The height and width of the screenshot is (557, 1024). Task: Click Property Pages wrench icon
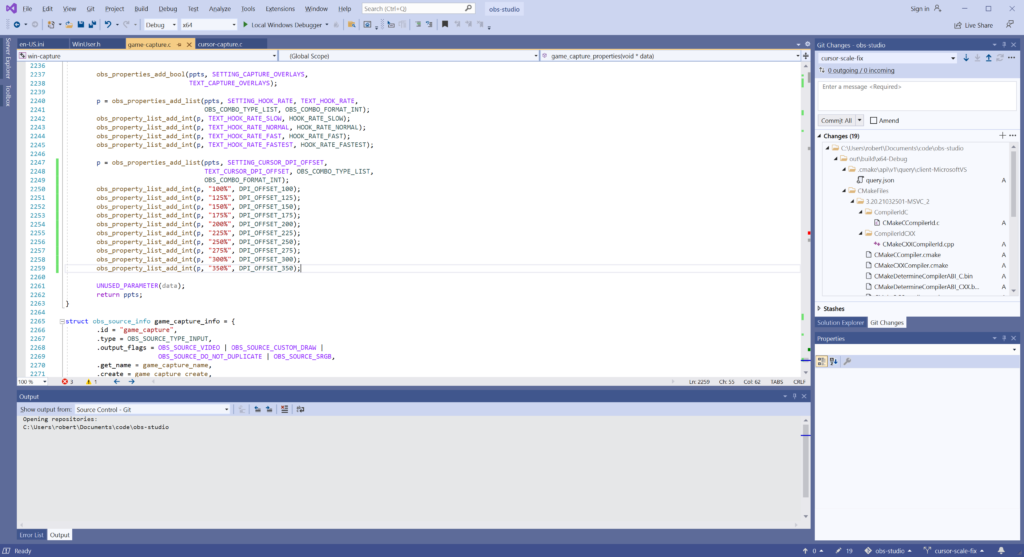[x=848, y=361]
